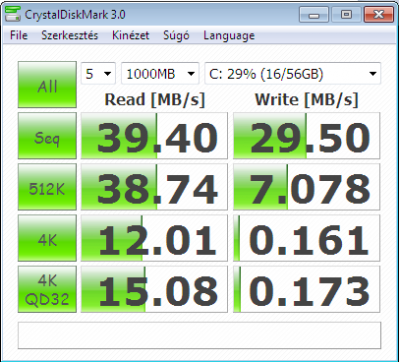The width and height of the screenshot is (400, 362).
Task: Open the Language menu
Action: click(x=229, y=36)
